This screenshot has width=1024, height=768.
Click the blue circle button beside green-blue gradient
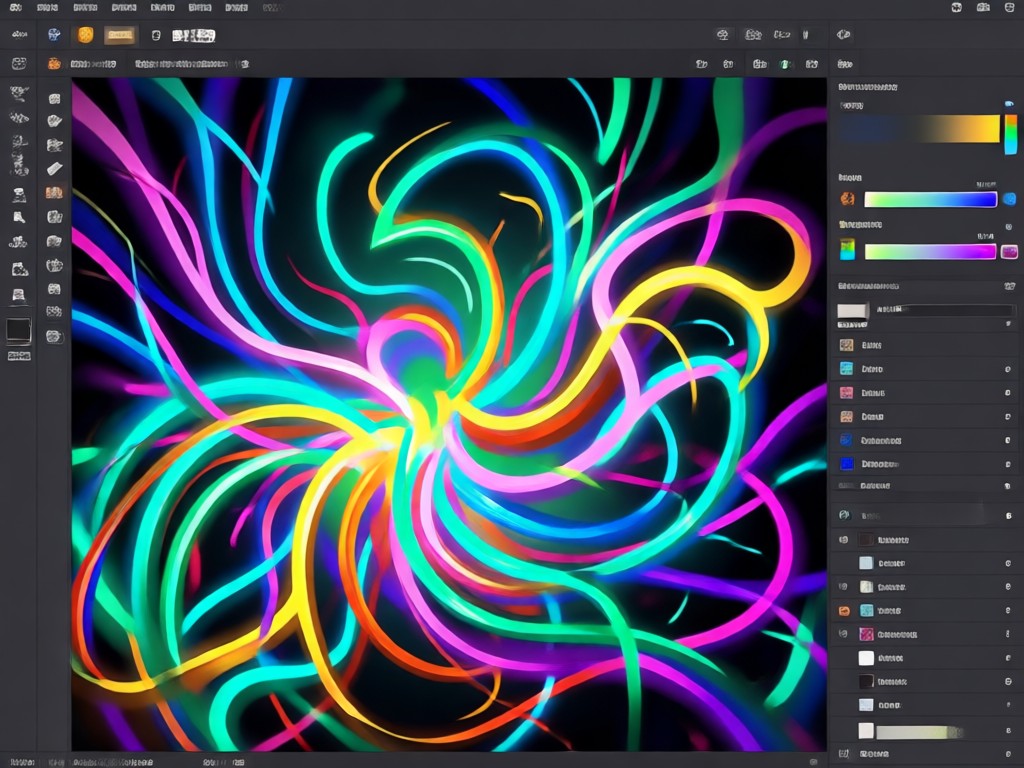(x=1010, y=199)
